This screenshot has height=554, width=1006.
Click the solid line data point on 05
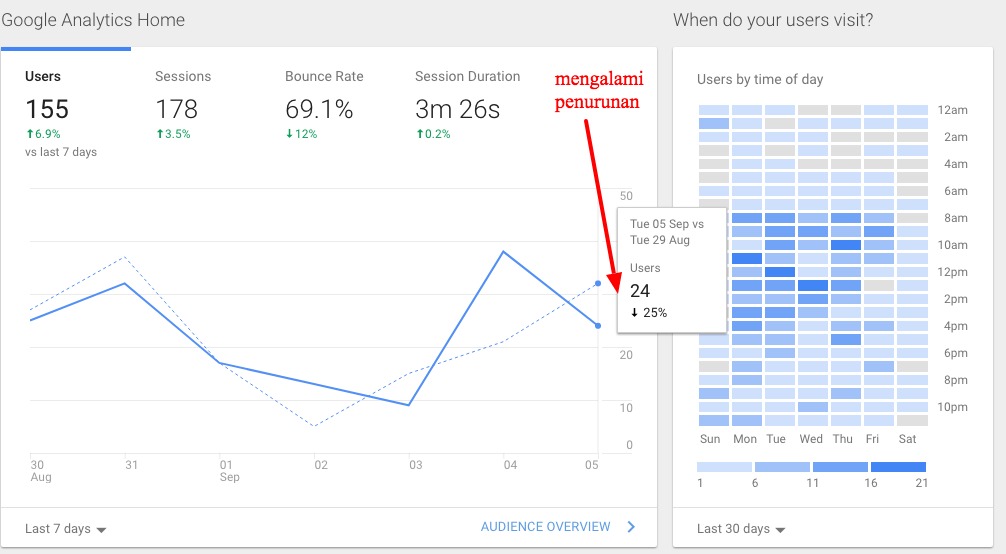[598, 325]
